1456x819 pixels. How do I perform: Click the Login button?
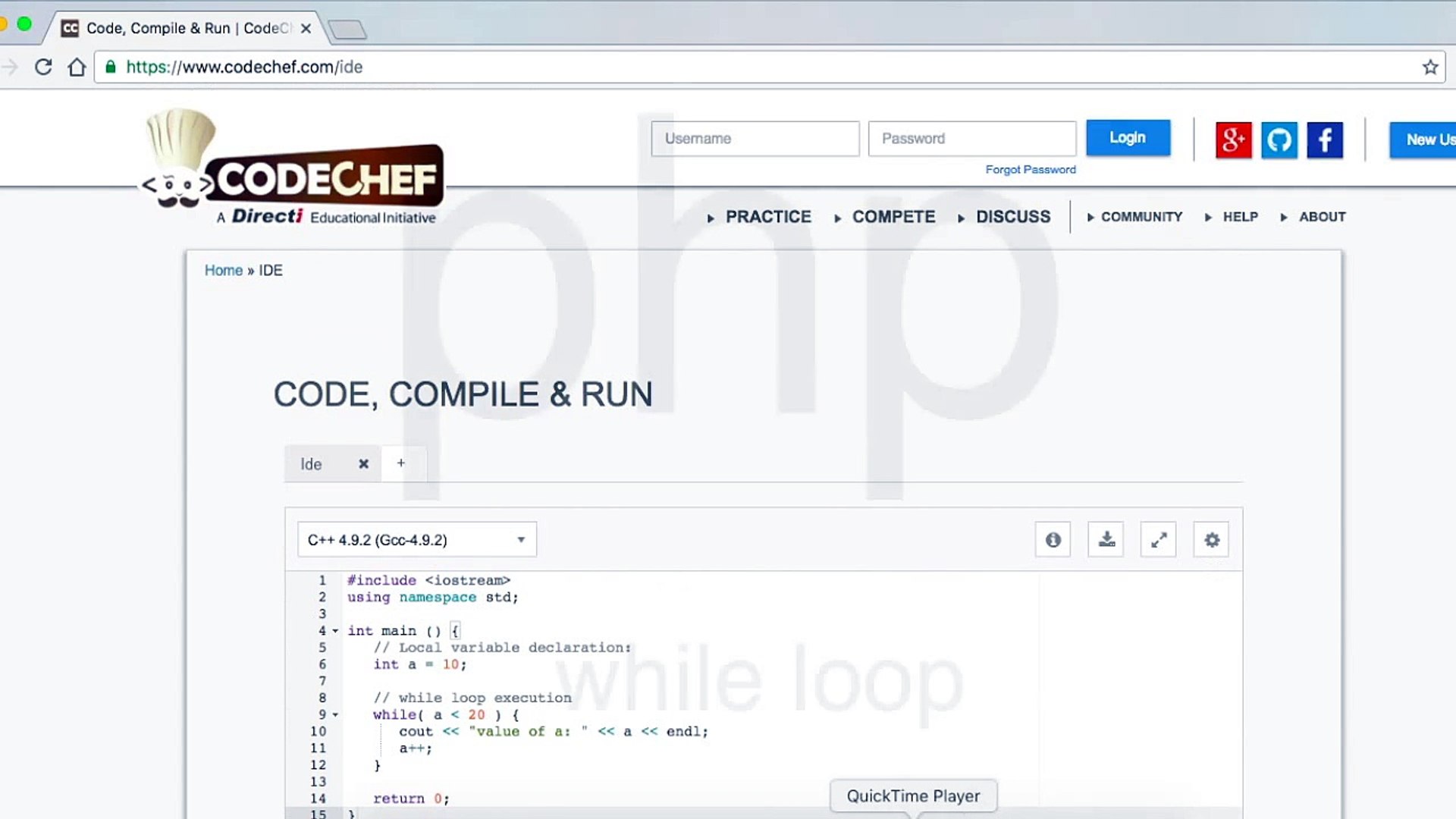point(1127,137)
